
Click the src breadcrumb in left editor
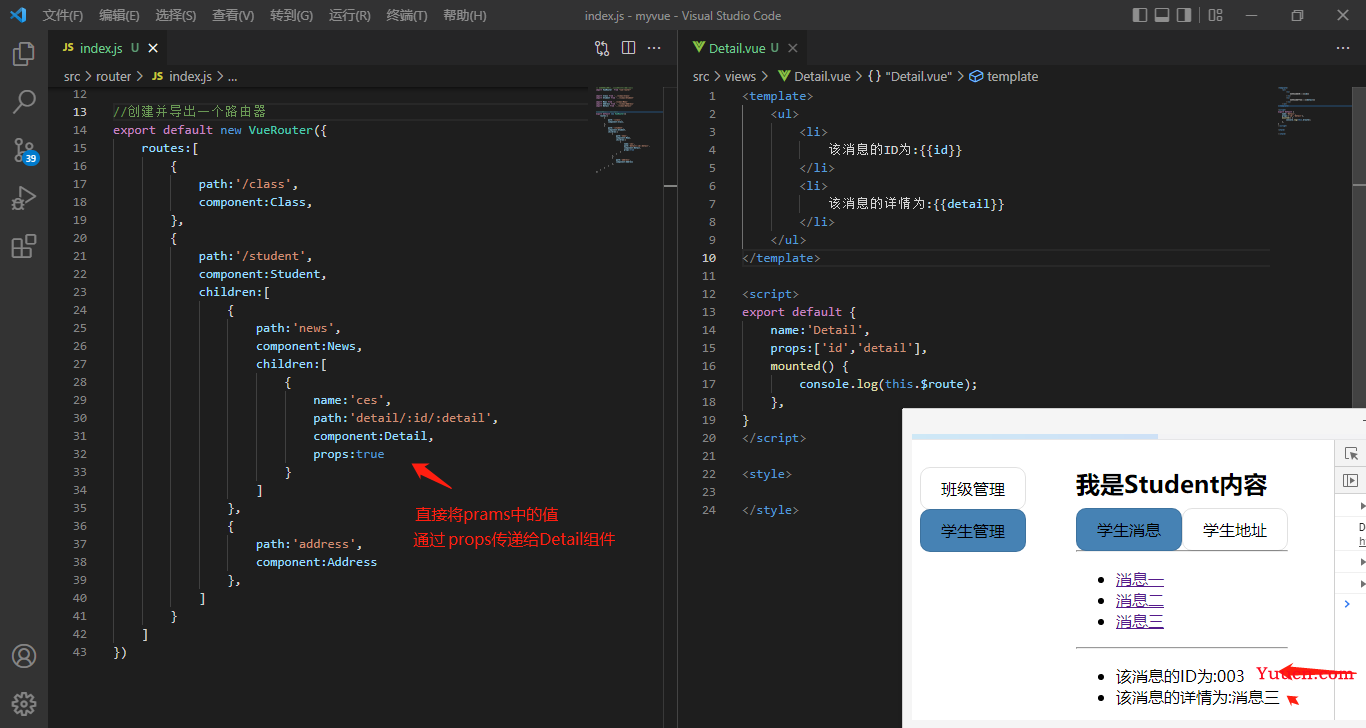pos(72,76)
